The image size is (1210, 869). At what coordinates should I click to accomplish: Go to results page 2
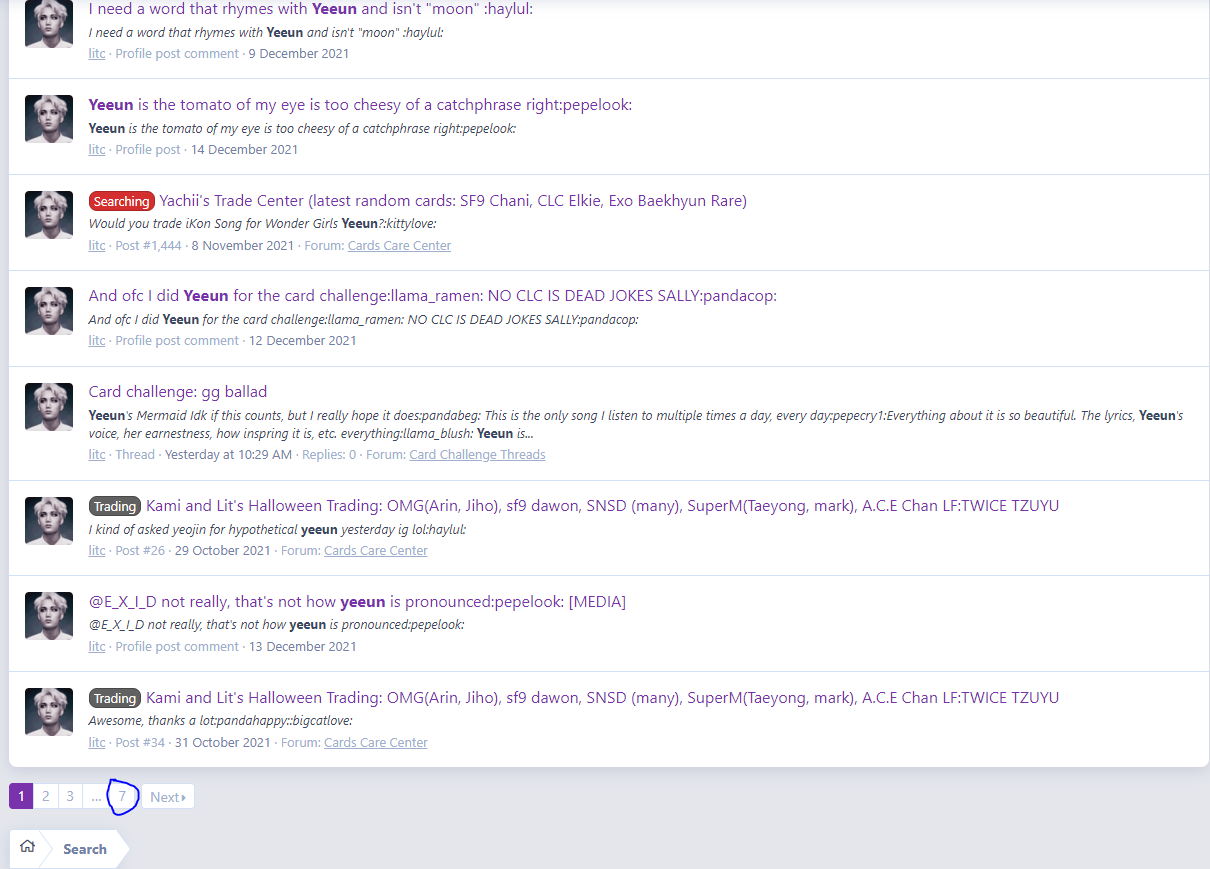[46, 796]
